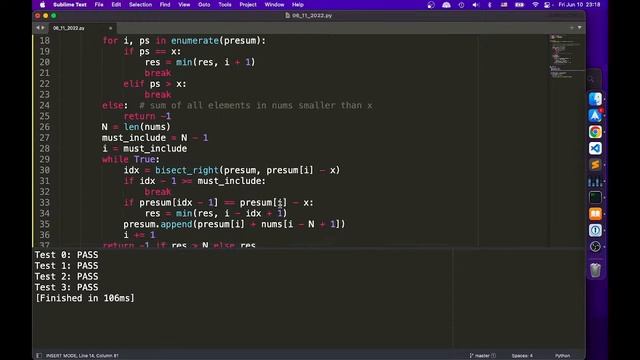The width and height of the screenshot is (640, 360).
Task: Open Books from the Dock
Action: [595, 214]
